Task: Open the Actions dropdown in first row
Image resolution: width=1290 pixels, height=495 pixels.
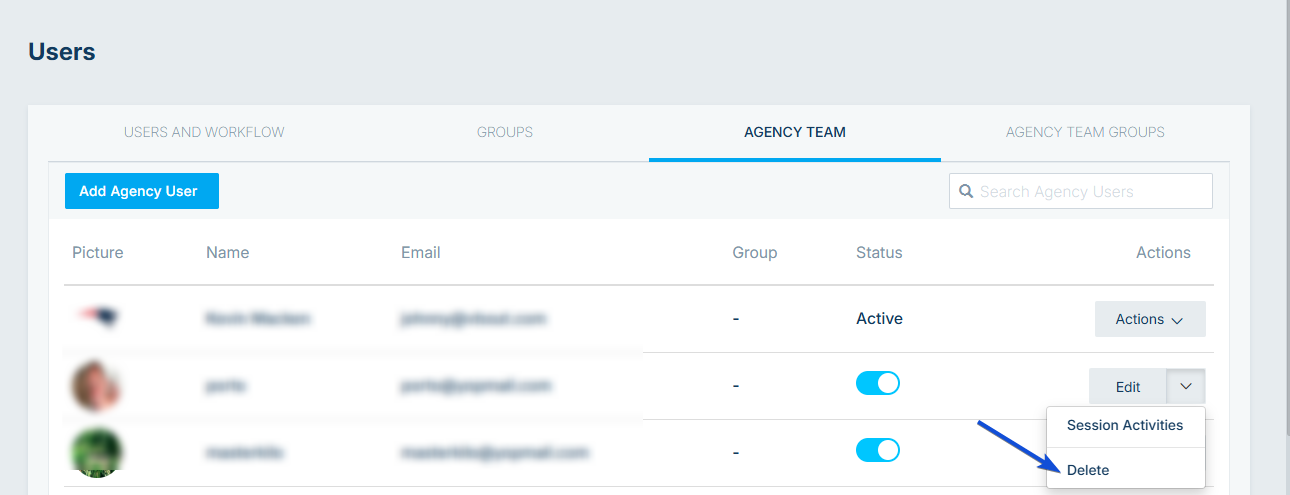Action: [1150, 319]
